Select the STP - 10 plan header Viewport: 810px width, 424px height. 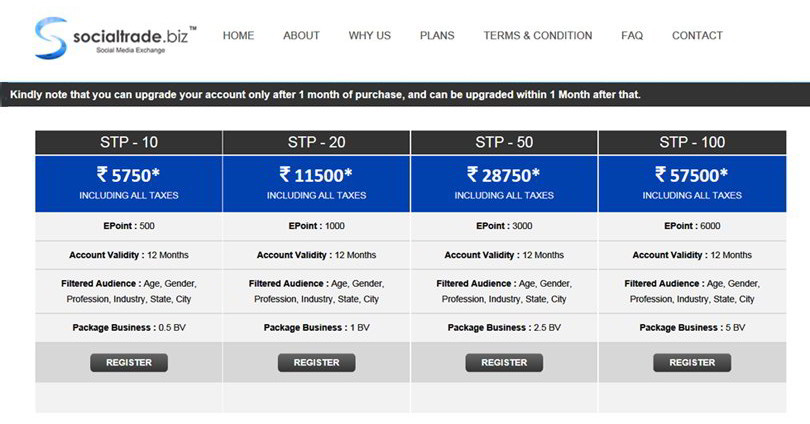point(129,142)
